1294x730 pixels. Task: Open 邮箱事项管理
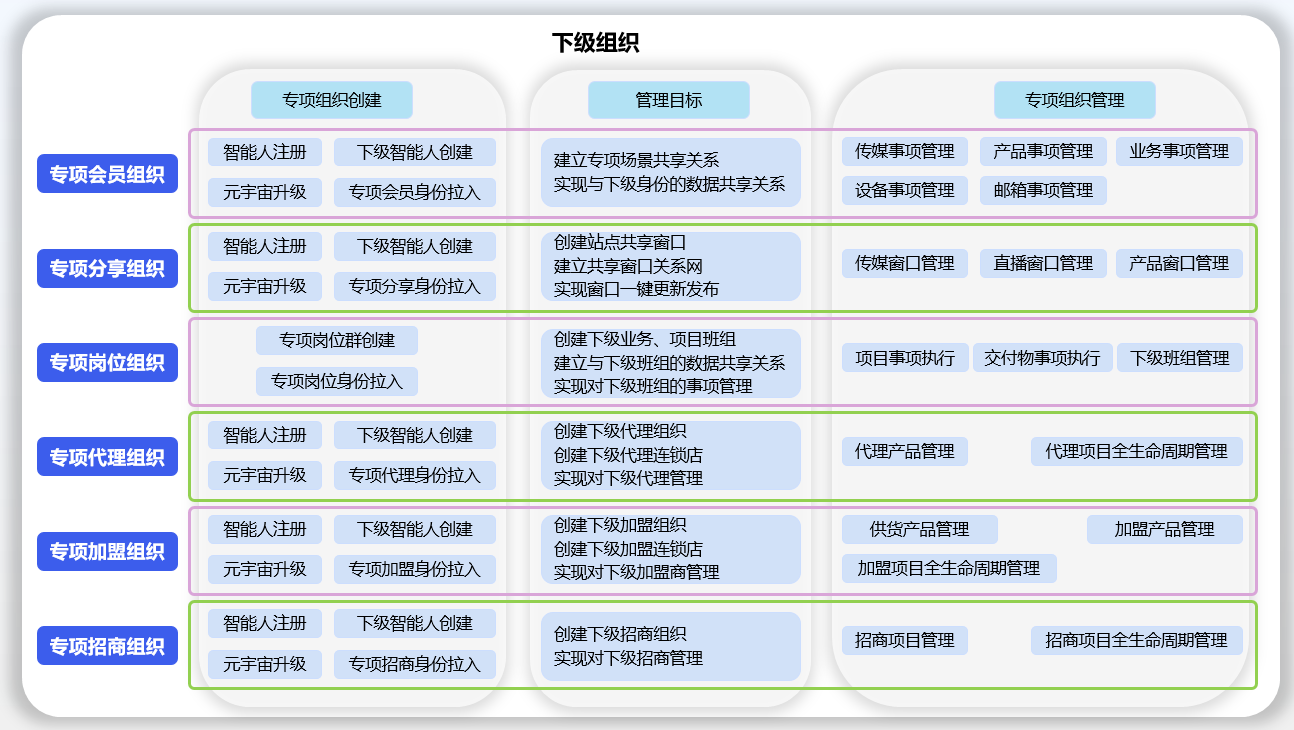(x=1043, y=190)
